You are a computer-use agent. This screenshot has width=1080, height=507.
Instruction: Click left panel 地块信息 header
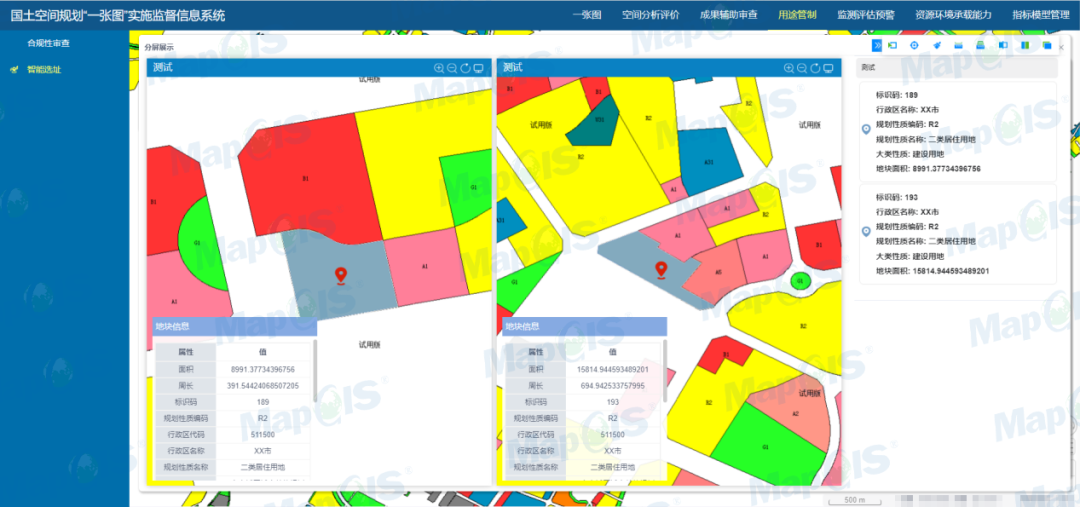click(x=235, y=327)
